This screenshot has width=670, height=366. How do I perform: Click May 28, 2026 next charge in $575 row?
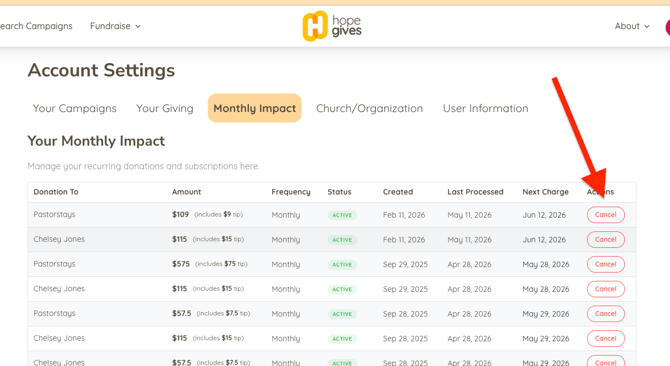(x=546, y=264)
